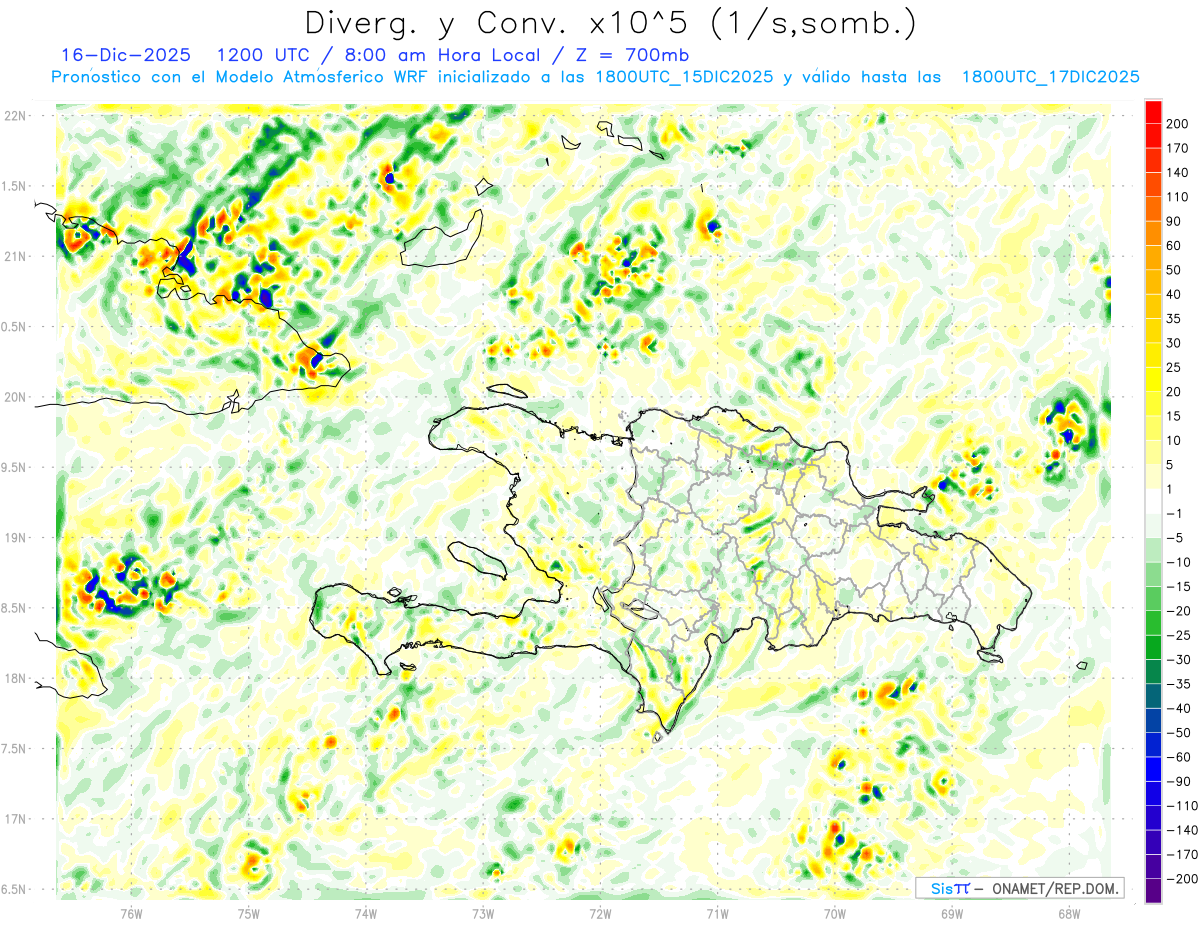The width and height of the screenshot is (1200, 927).
Task: Select the date text "16-Dic-2025"
Action: (x=126, y=55)
